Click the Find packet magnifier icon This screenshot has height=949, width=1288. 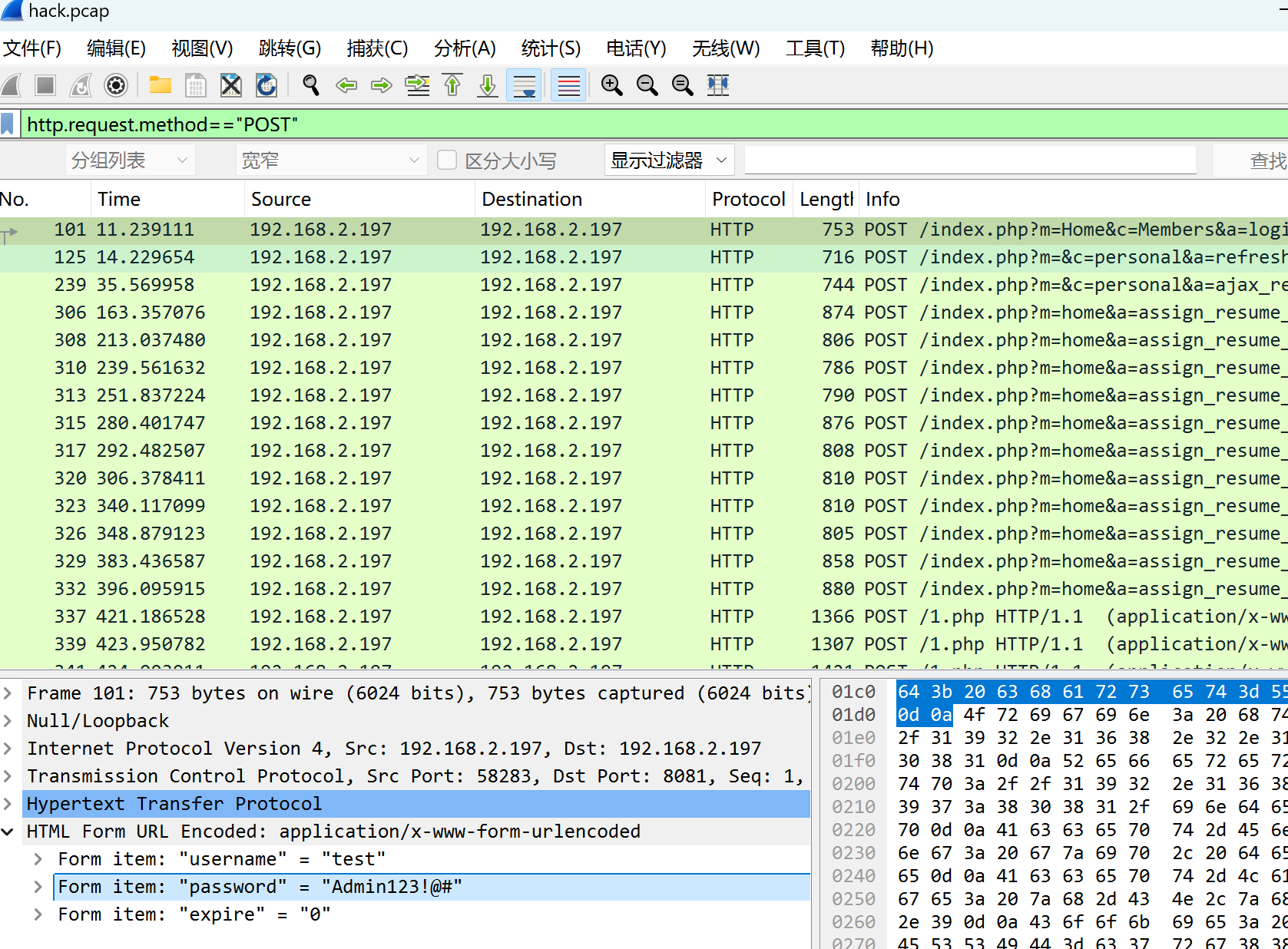(311, 85)
